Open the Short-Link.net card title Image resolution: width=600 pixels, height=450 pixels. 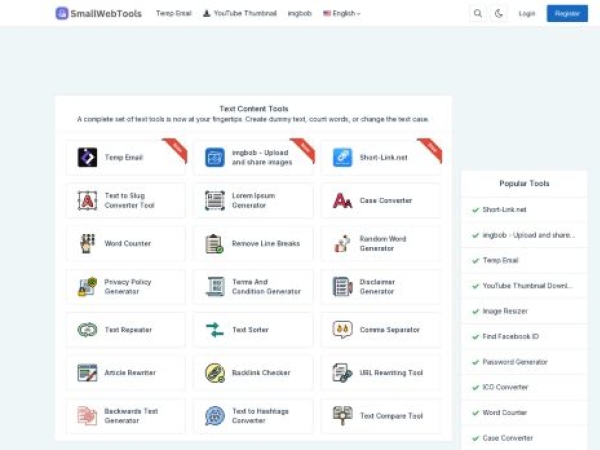(383, 157)
